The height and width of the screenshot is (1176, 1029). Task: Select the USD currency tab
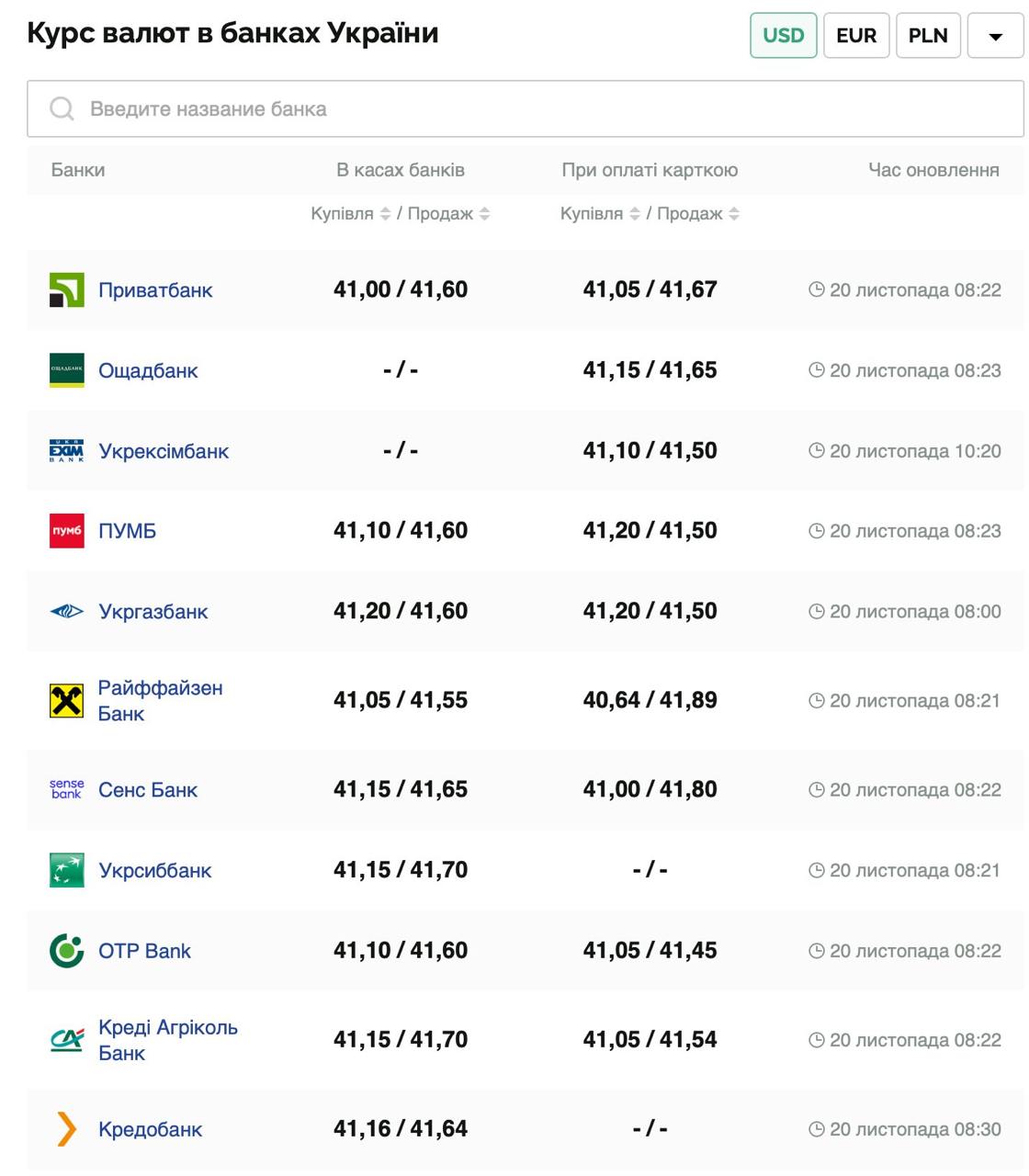coord(783,36)
